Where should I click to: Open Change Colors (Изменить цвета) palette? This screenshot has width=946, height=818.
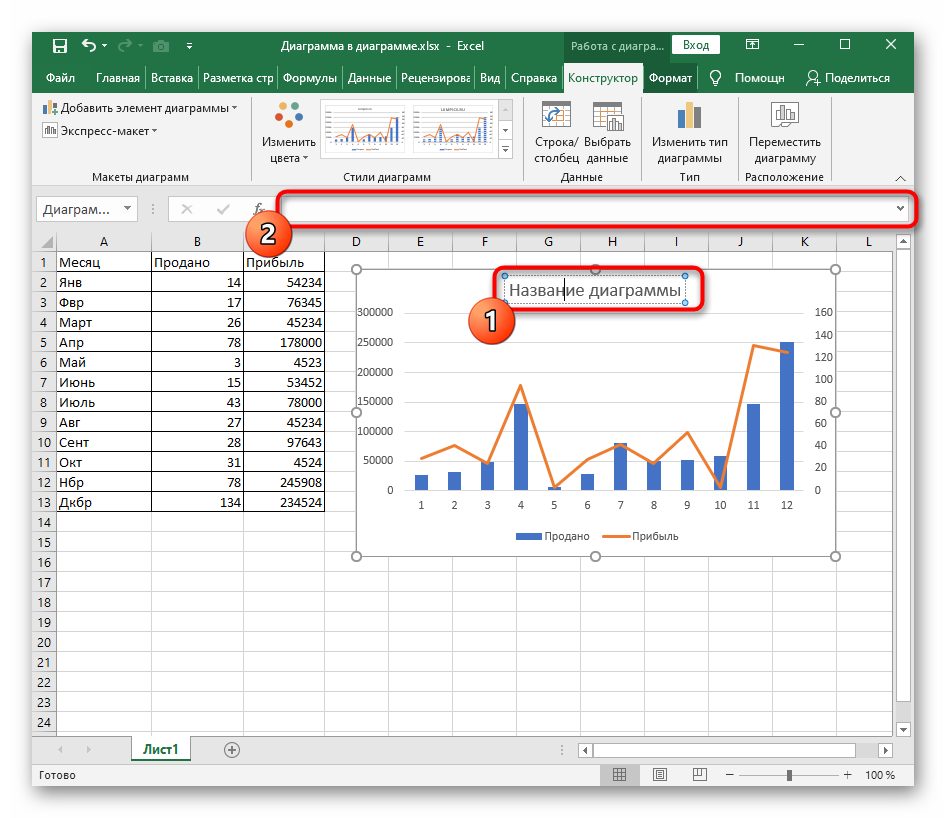click(x=289, y=133)
